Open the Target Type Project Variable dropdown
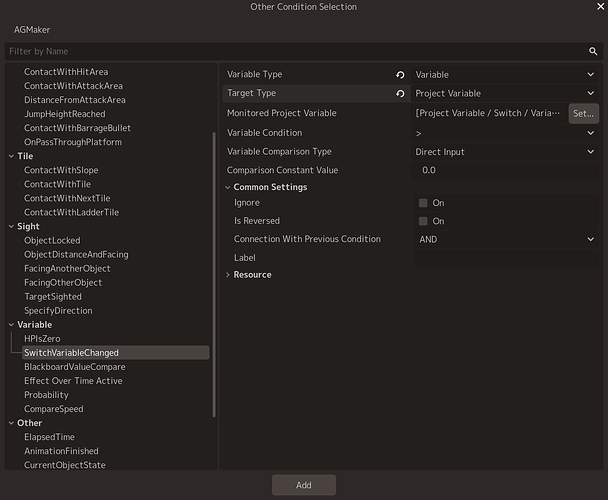 click(x=504, y=93)
